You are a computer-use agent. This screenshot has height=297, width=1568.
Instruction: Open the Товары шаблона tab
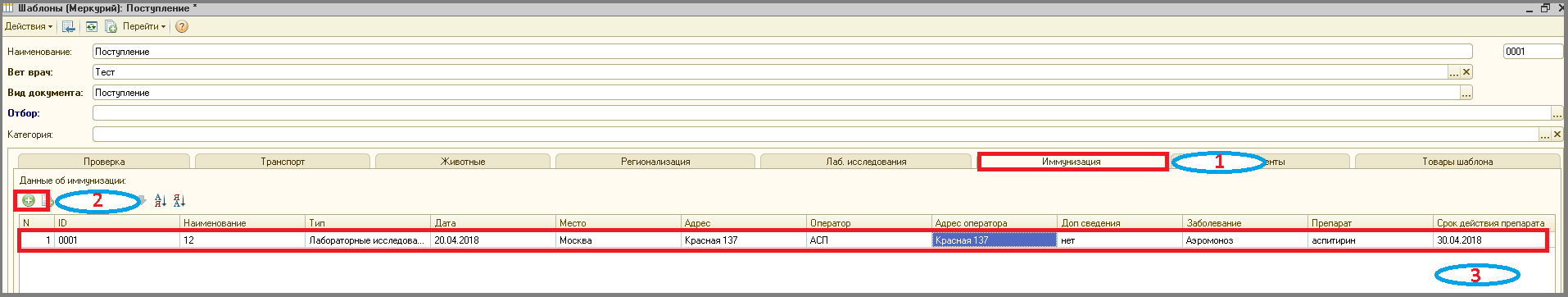click(x=1457, y=162)
